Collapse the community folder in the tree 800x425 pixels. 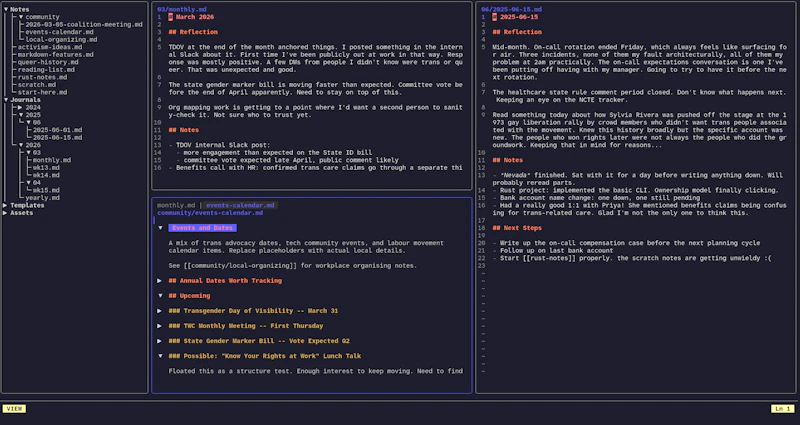click(21, 17)
